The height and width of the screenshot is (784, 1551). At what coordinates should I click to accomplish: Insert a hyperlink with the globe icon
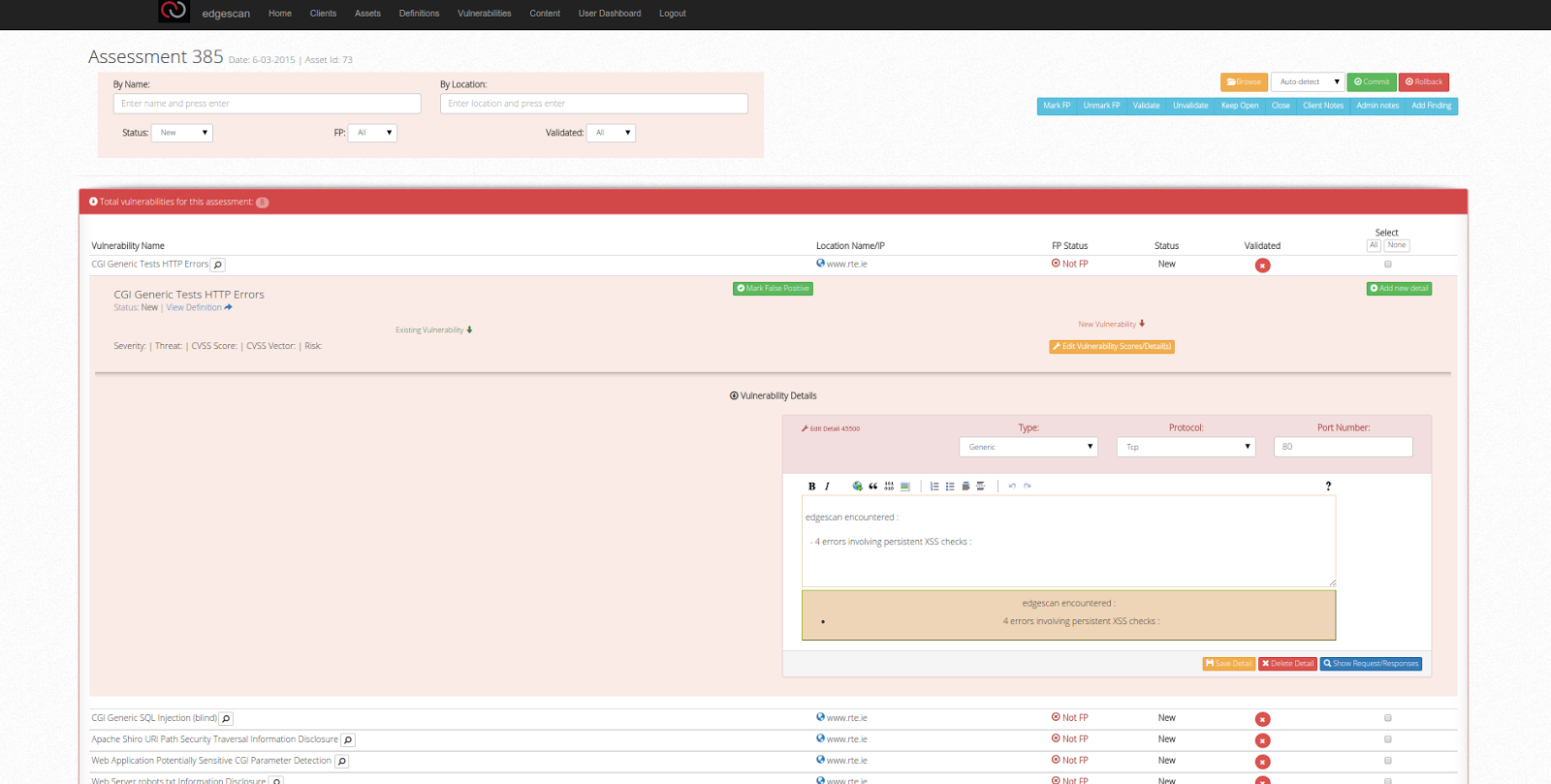tap(857, 486)
